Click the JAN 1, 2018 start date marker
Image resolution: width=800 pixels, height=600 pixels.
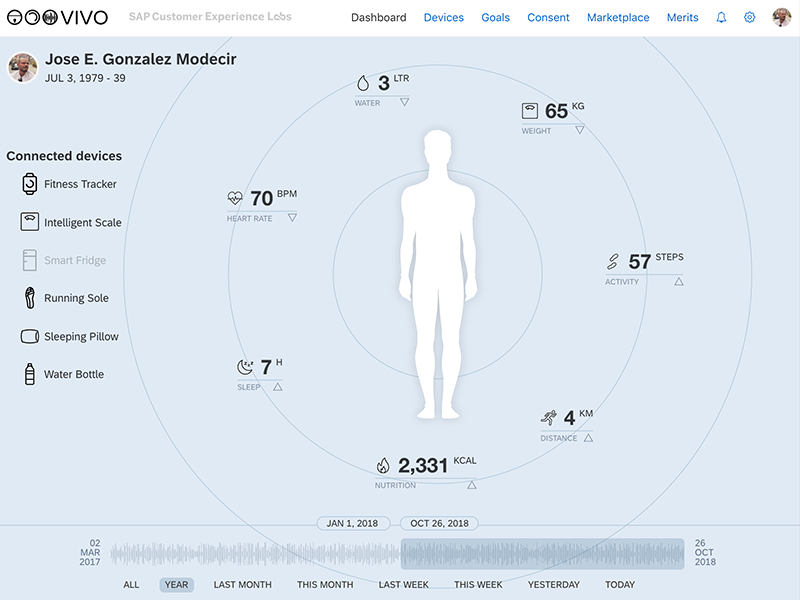tap(353, 523)
